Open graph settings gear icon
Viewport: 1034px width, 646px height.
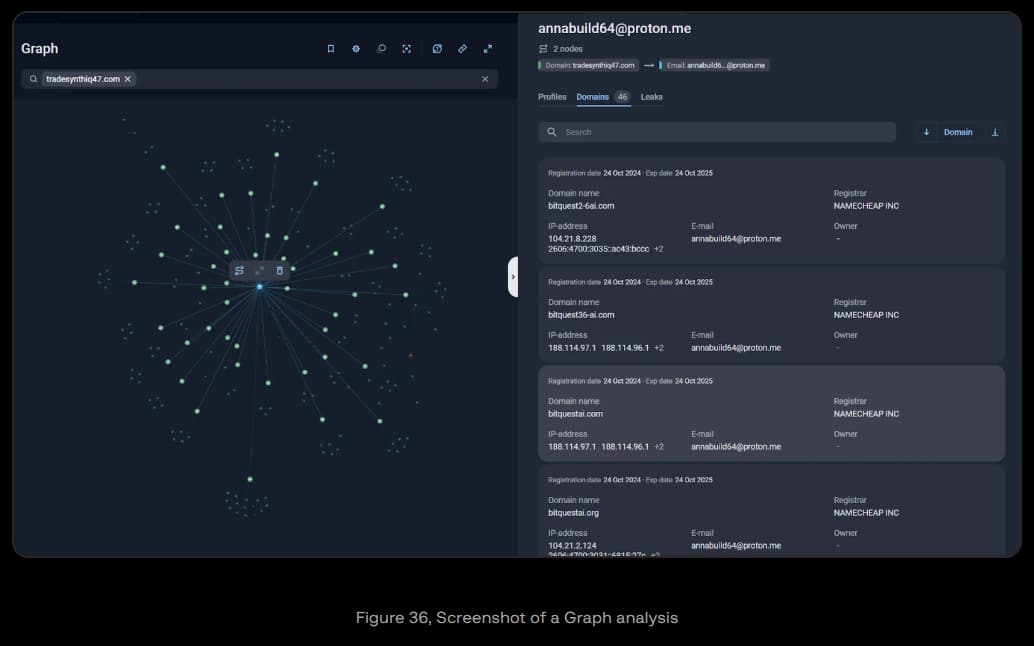point(356,48)
